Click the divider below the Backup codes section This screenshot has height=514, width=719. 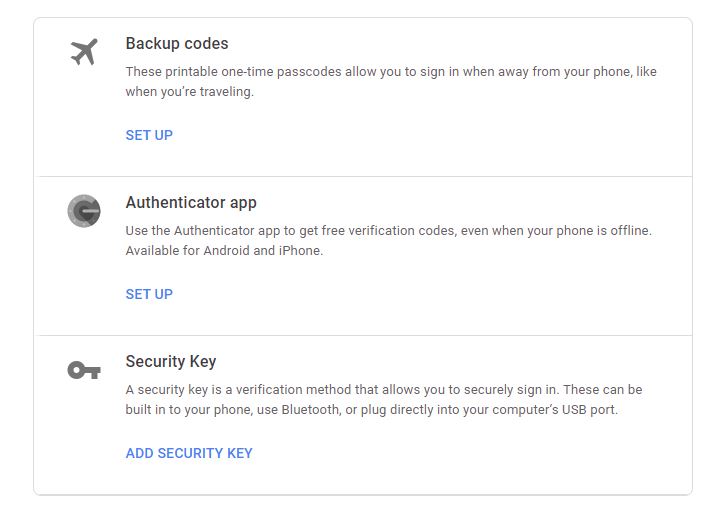click(363, 176)
